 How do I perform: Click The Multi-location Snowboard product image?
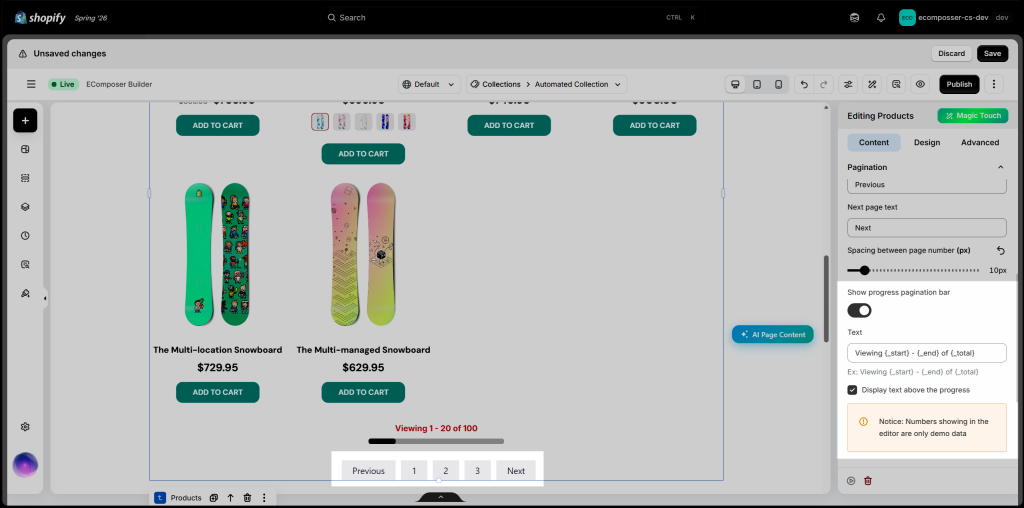[217, 255]
